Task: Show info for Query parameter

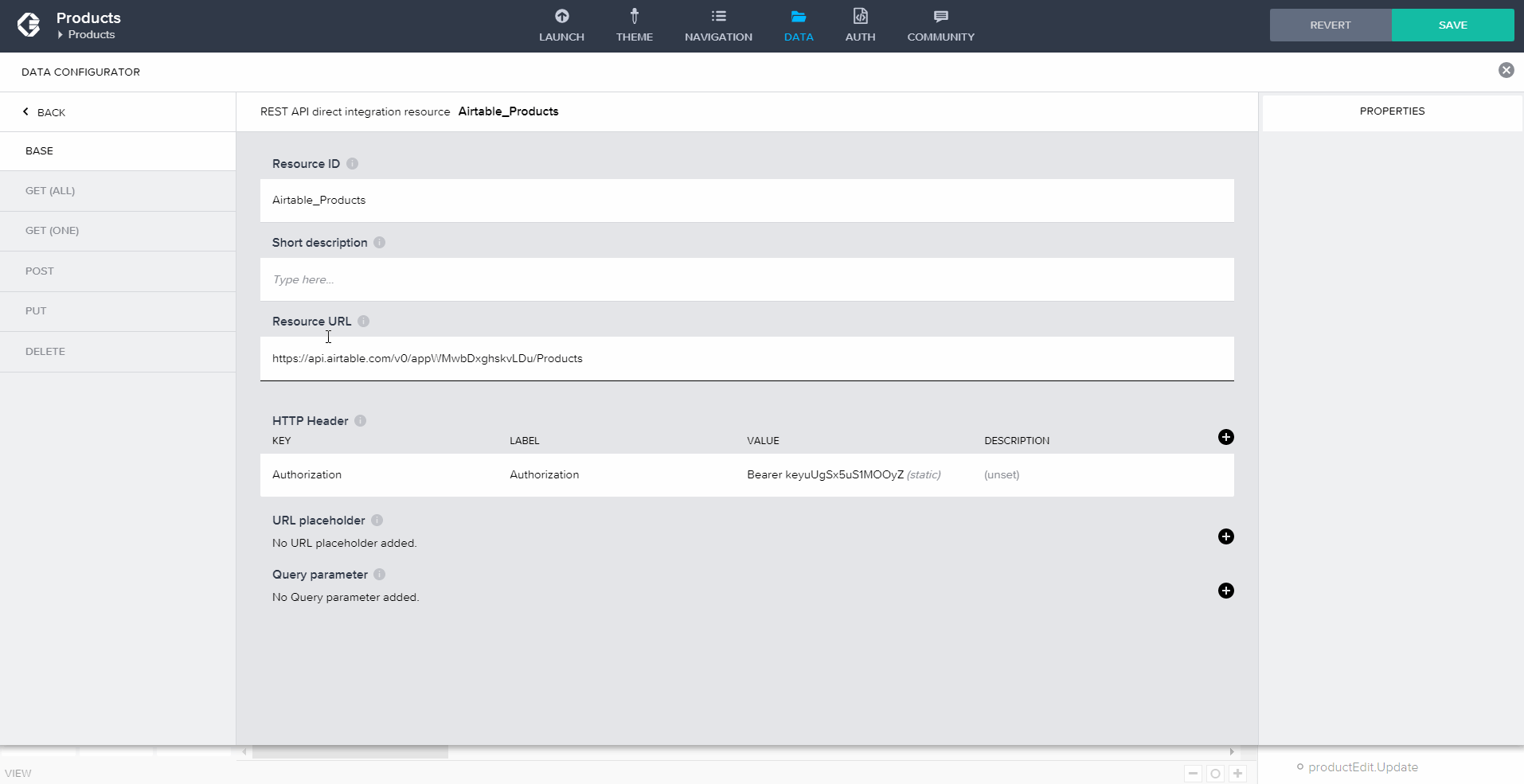Action: (380, 574)
